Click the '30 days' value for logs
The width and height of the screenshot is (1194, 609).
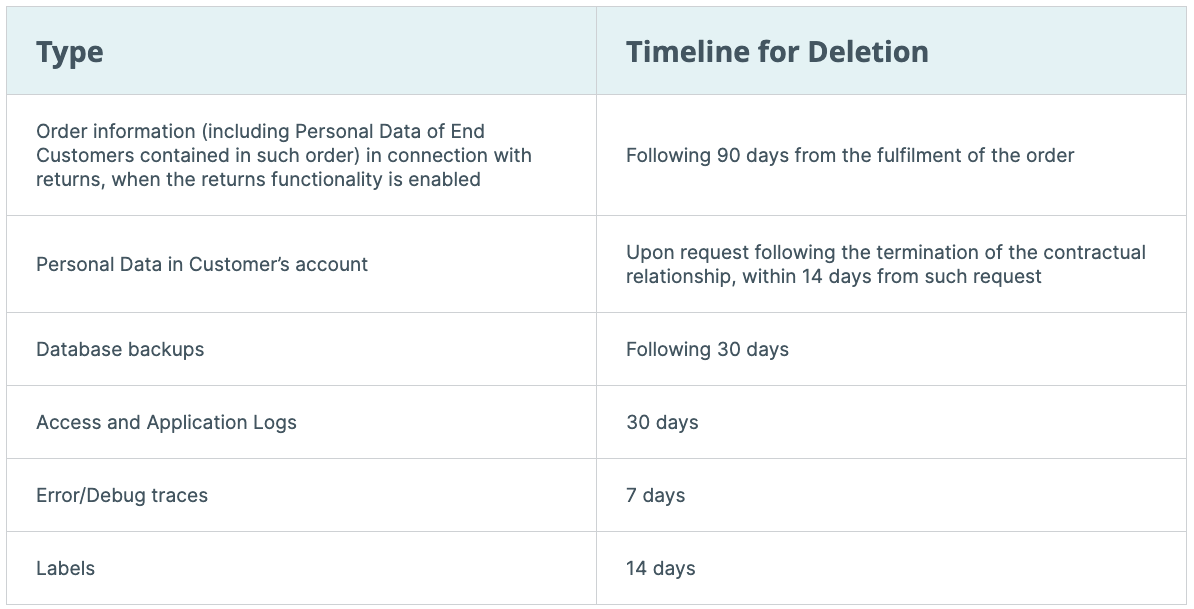click(662, 422)
